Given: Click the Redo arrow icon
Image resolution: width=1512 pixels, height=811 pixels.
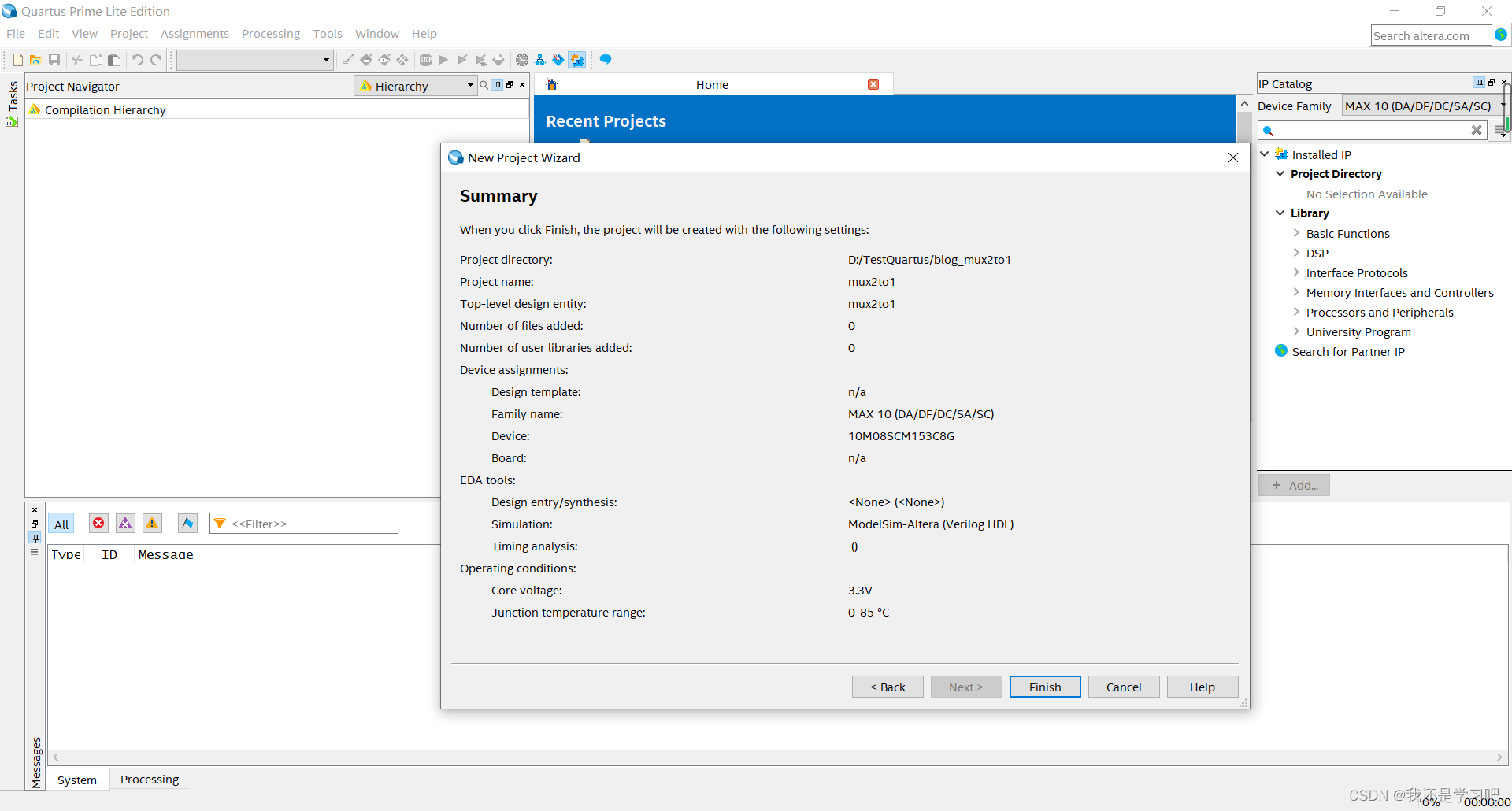Looking at the screenshot, I should (156, 60).
